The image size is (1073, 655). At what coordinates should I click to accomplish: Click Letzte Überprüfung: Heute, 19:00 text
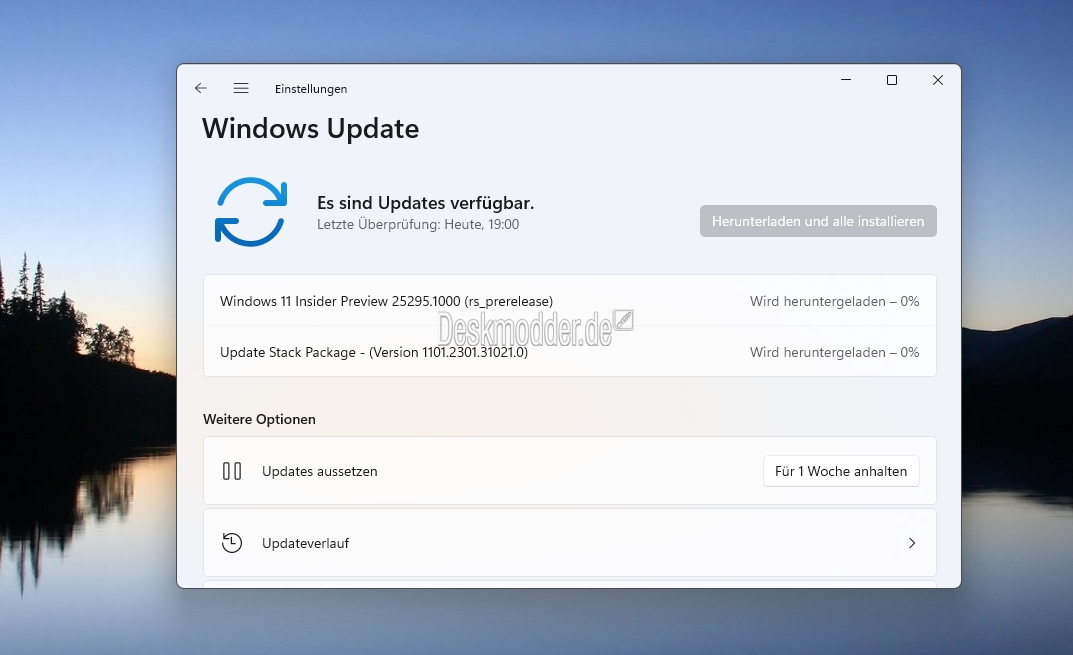click(x=418, y=224)
